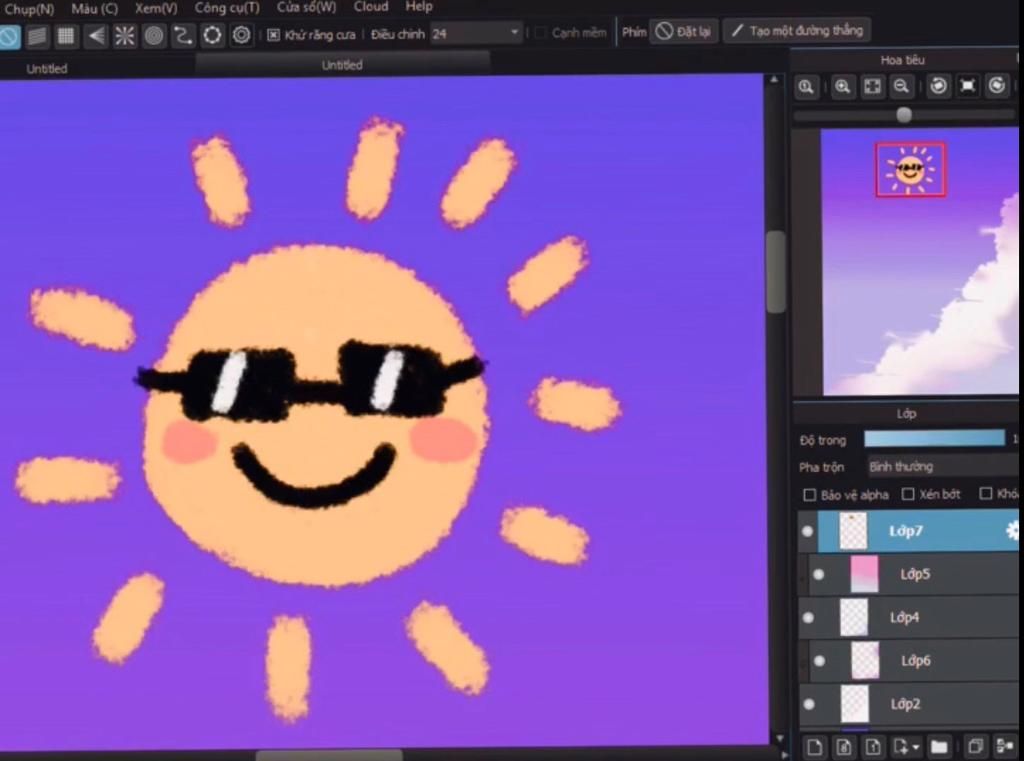The height and width of the screenshot is (761, 1024).
Task: Toggle the Khử răng cưa checkbox
Action: click(x=274, y=35)
